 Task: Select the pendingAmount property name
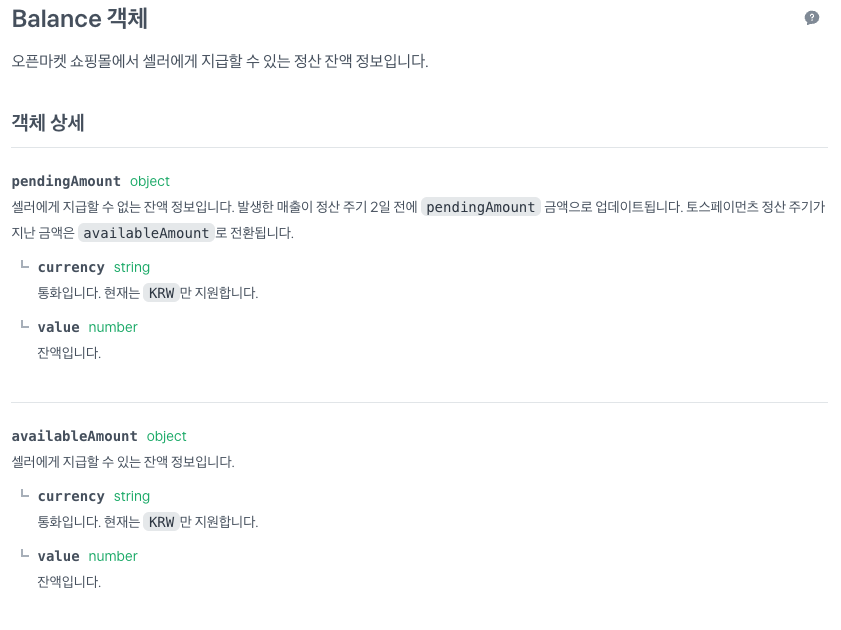(66, 181)
